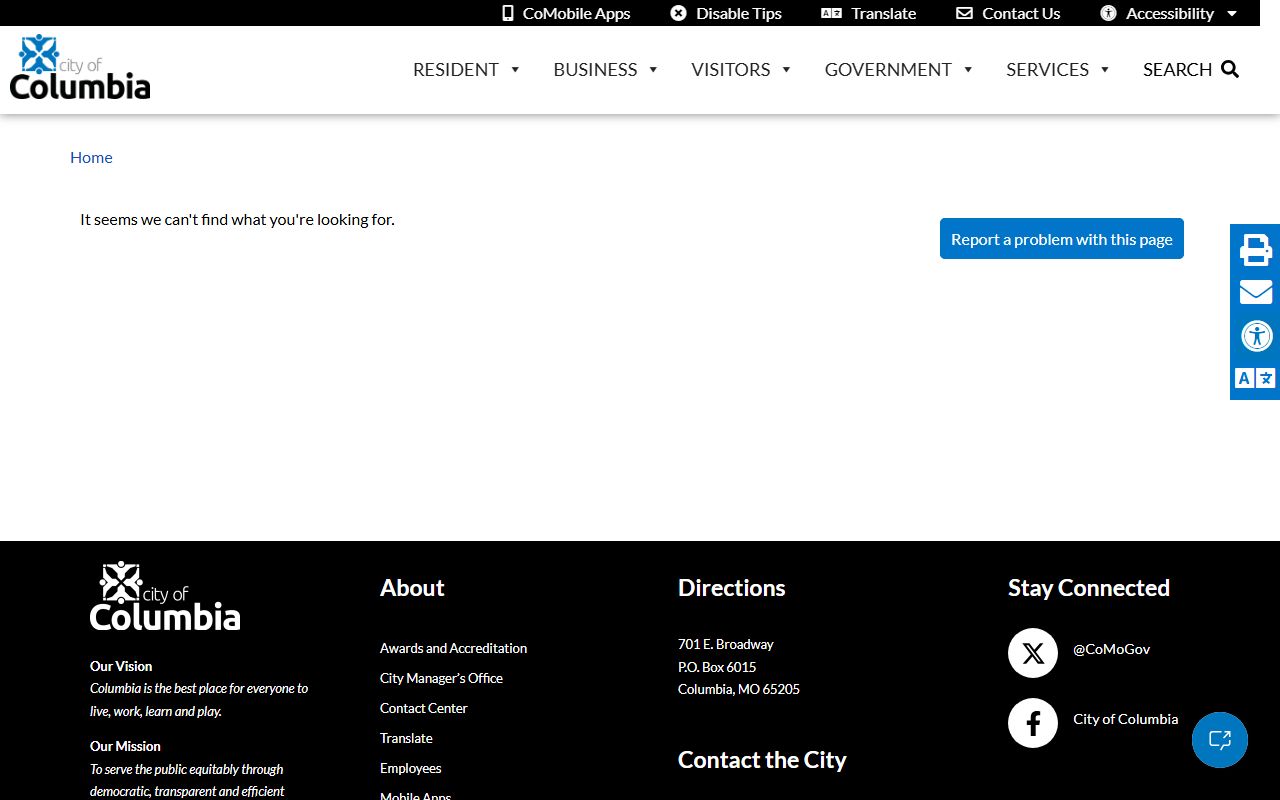Click the Accessibility text in top bar

tap(1170, 13)
